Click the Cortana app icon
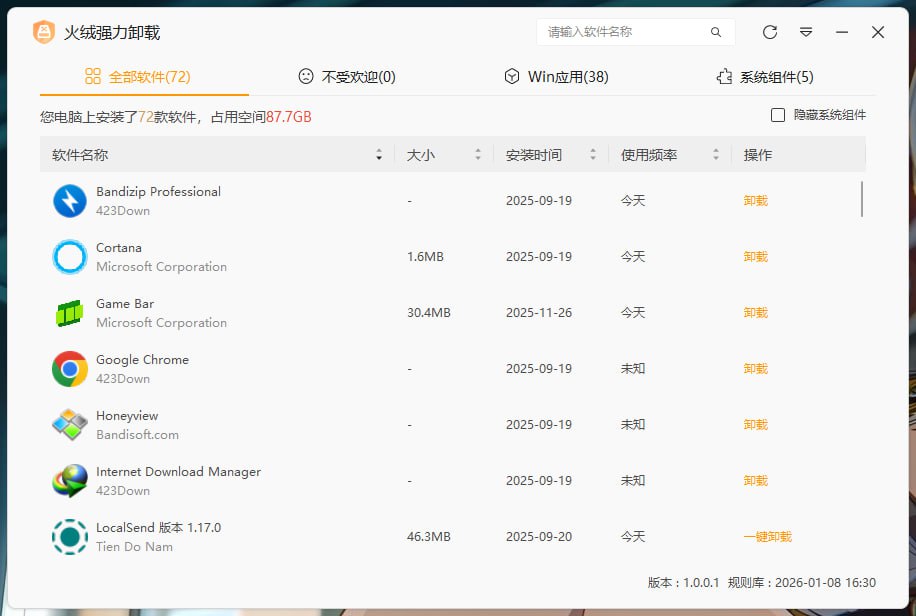 (x=70, y=257)
